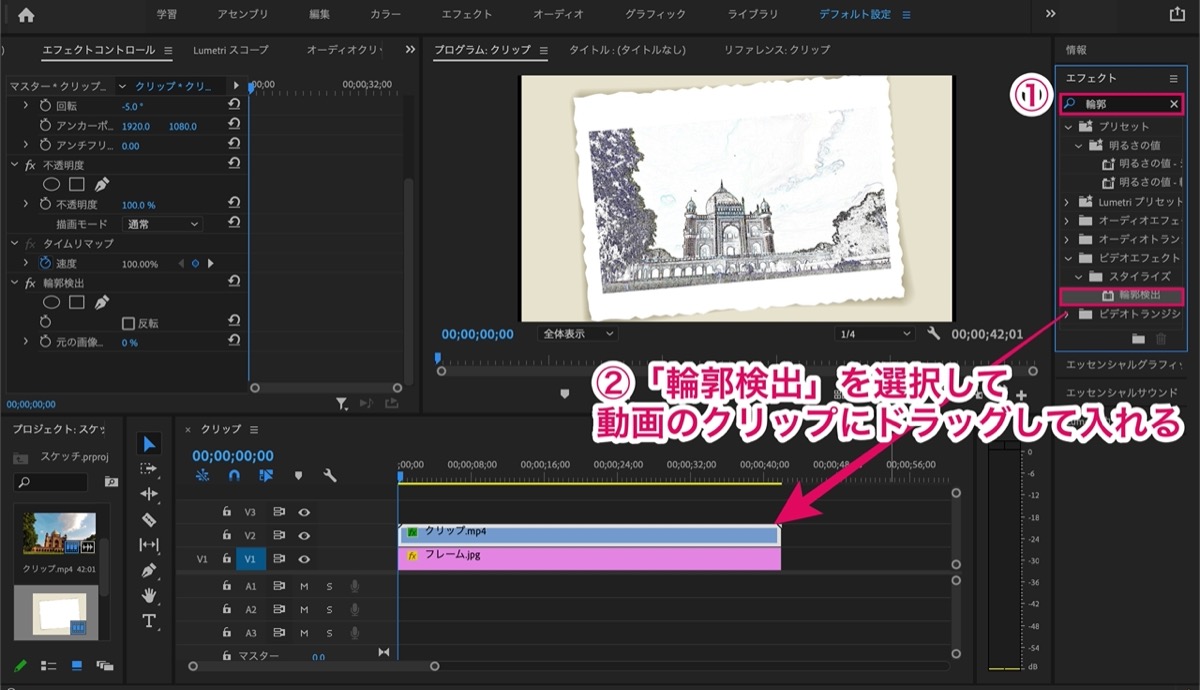Click clip クリップ.mp4 on V2 track
This screenshot has width=1200, height=690.
(588, 535)
